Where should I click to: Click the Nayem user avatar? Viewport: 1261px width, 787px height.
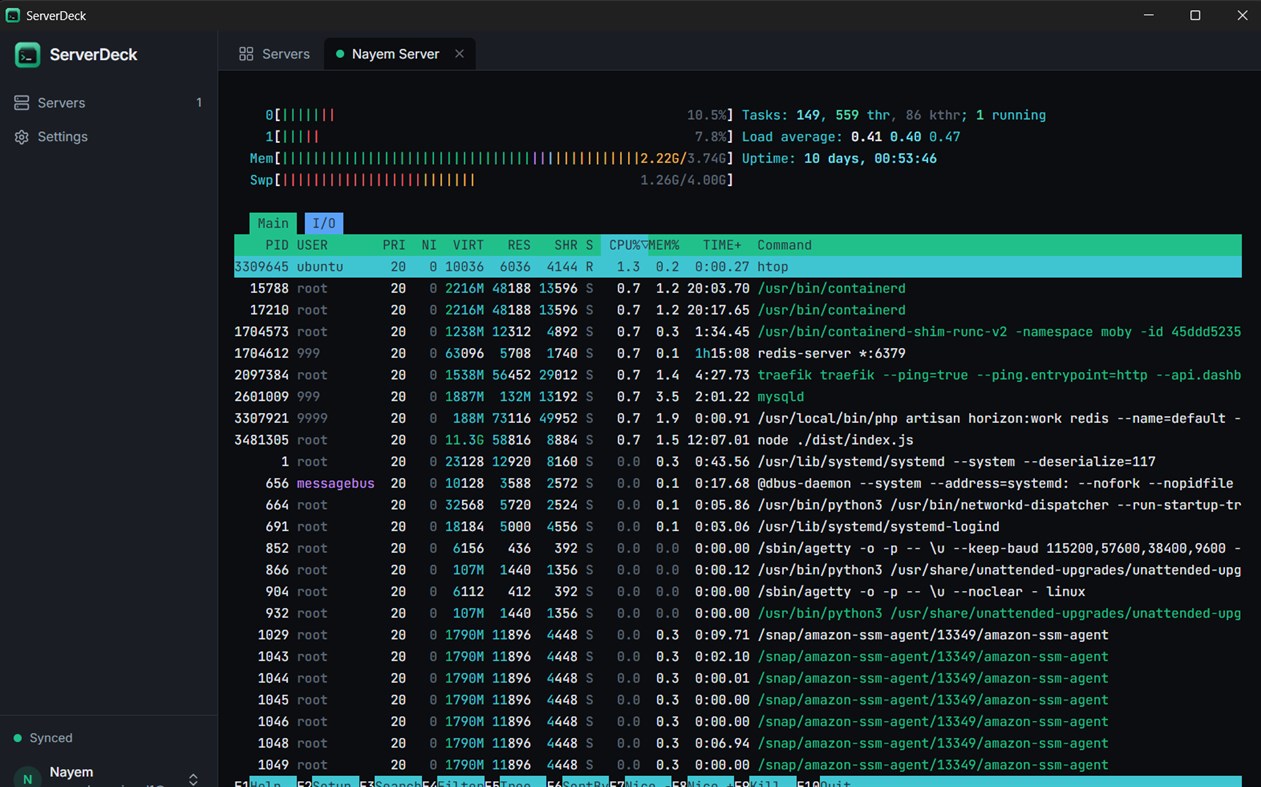coord(27,777)
